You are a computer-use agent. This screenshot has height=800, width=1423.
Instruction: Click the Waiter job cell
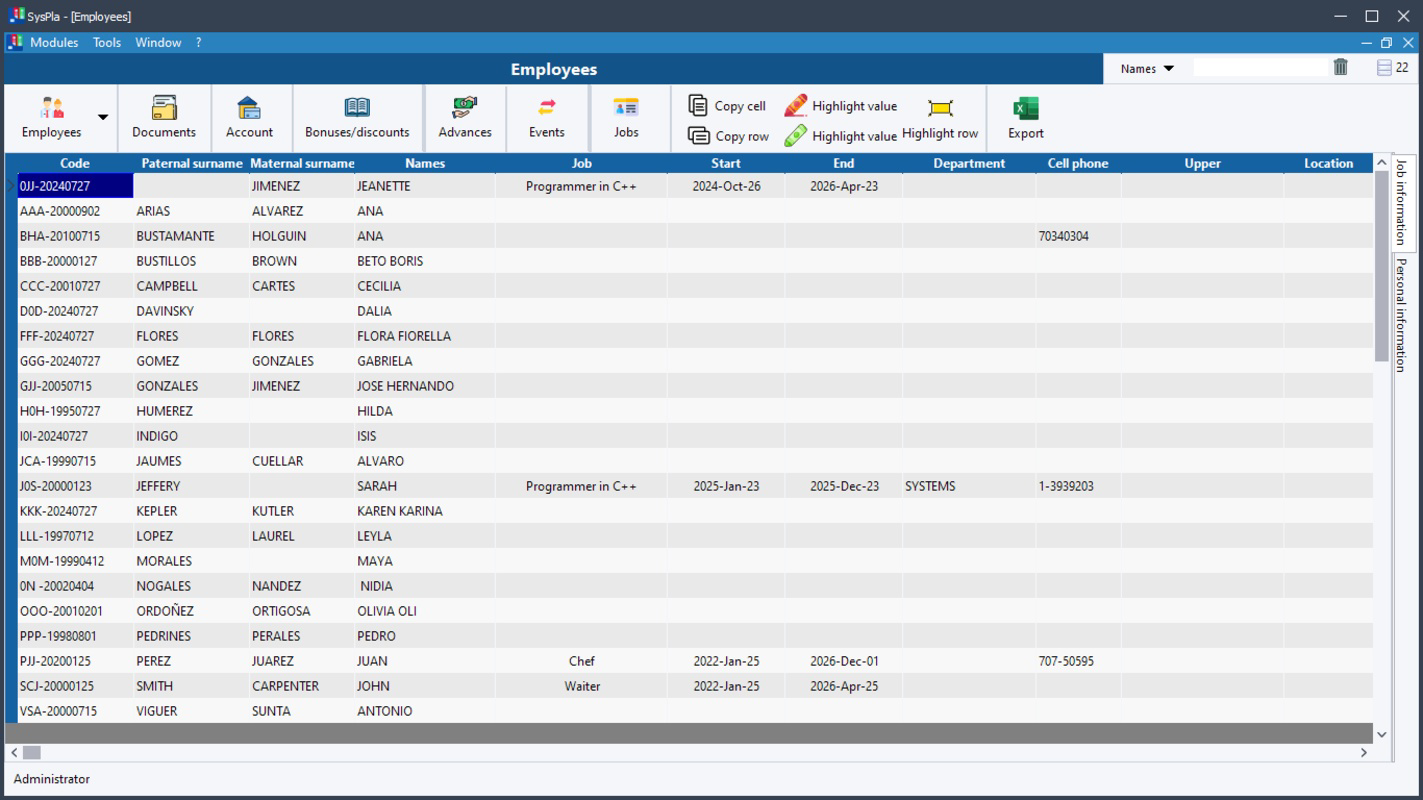pos(581,686)
